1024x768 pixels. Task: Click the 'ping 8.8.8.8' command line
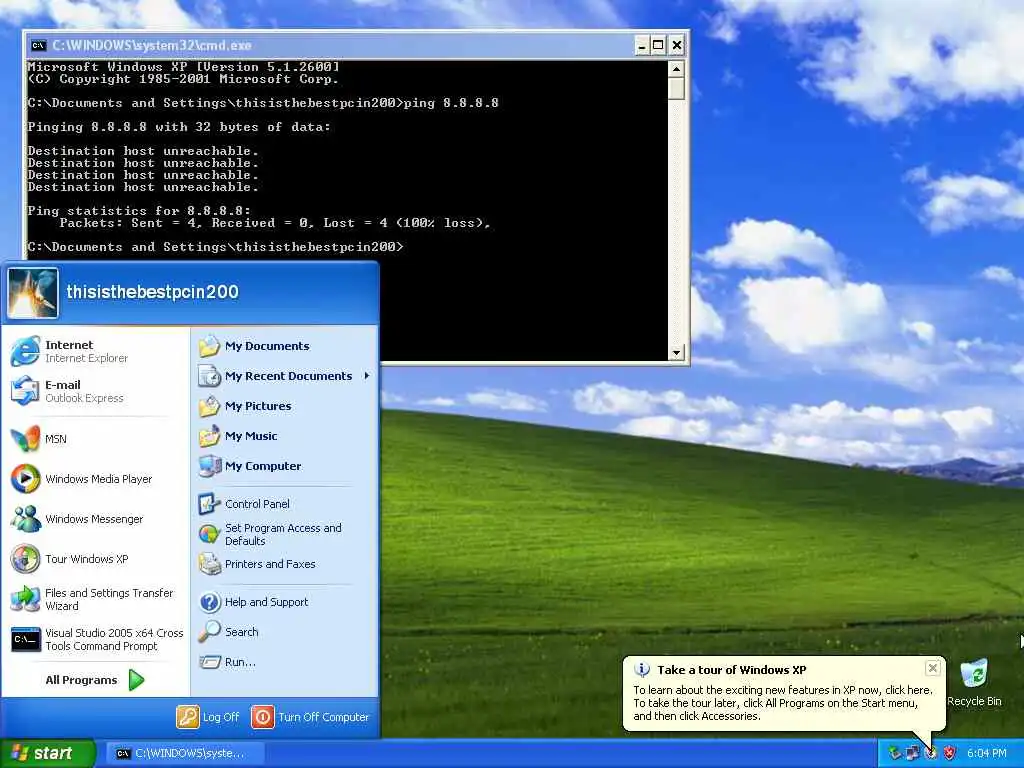[263, 103]
